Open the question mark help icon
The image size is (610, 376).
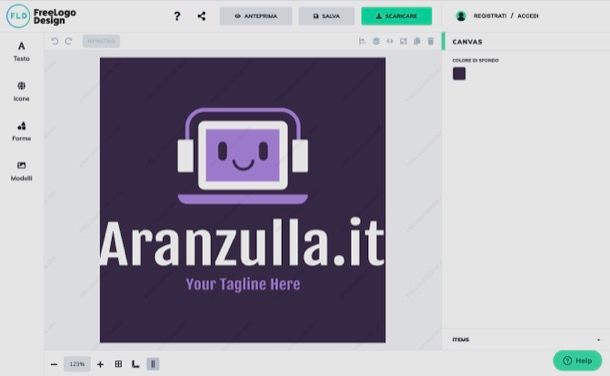pos(177,16)
